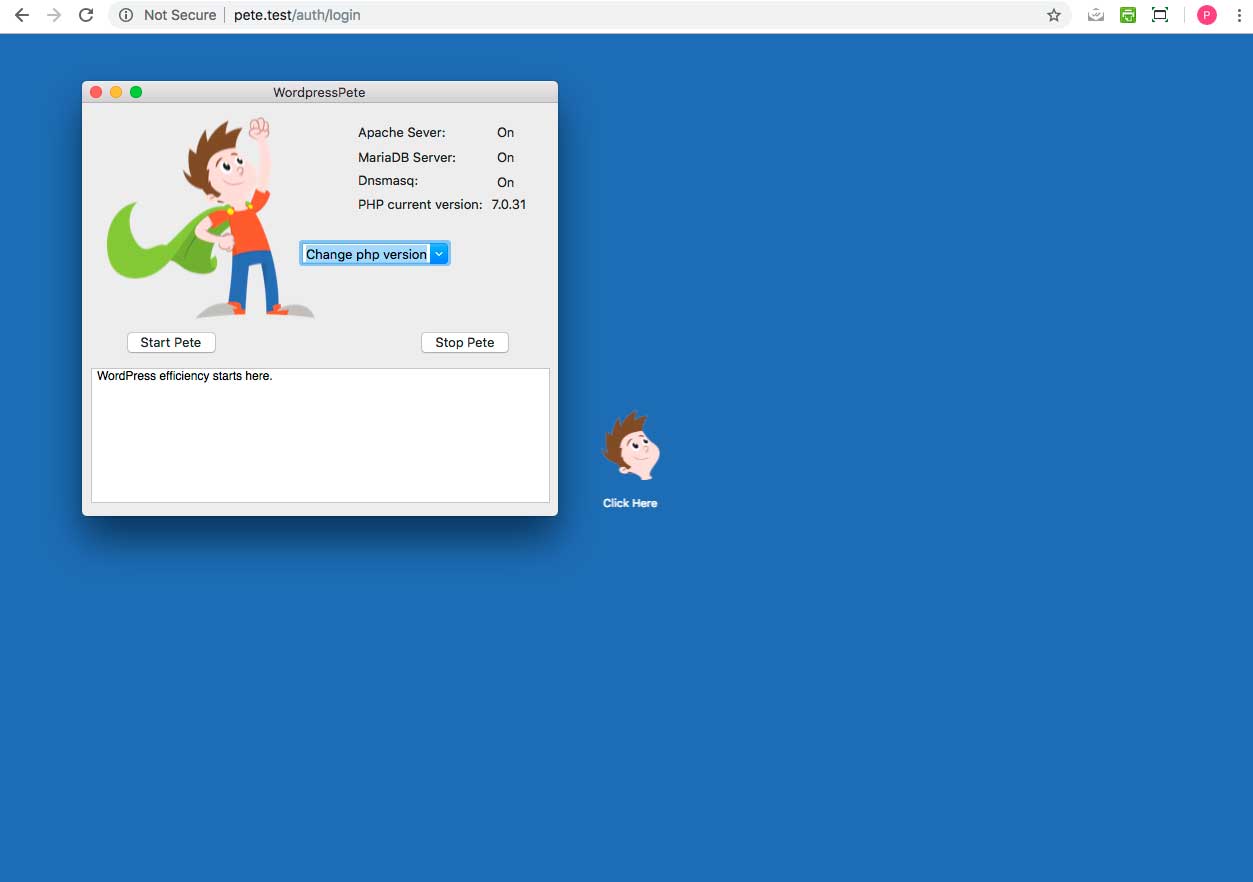Image resolution: width=1253 pixels, height=882 pixels.
Task: Click the MariaDB Server label
Action: pyautogui.click(x=407, y=157)
